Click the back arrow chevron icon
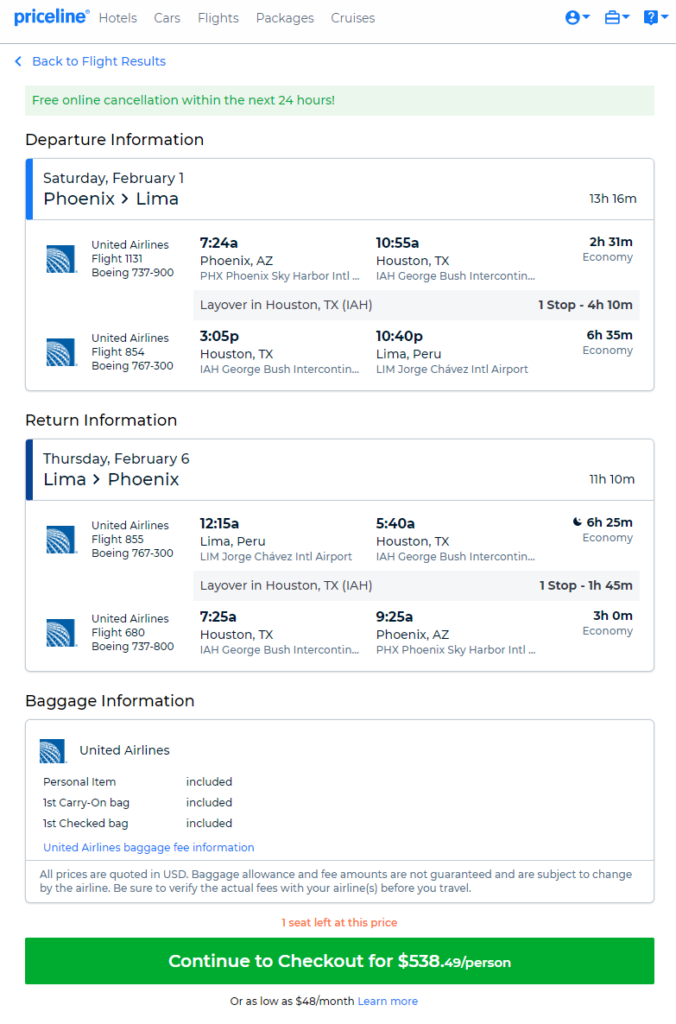 pos(18,61)
